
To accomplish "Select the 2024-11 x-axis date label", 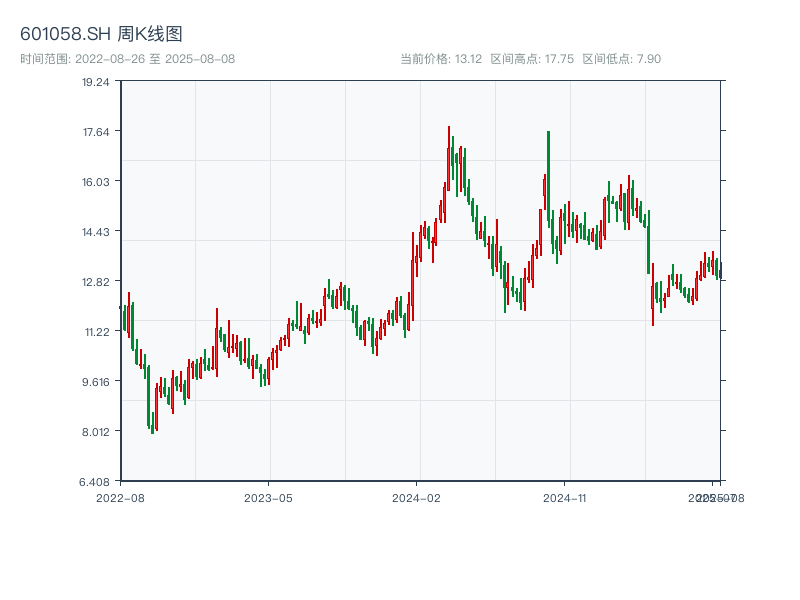I will (565, 497).
